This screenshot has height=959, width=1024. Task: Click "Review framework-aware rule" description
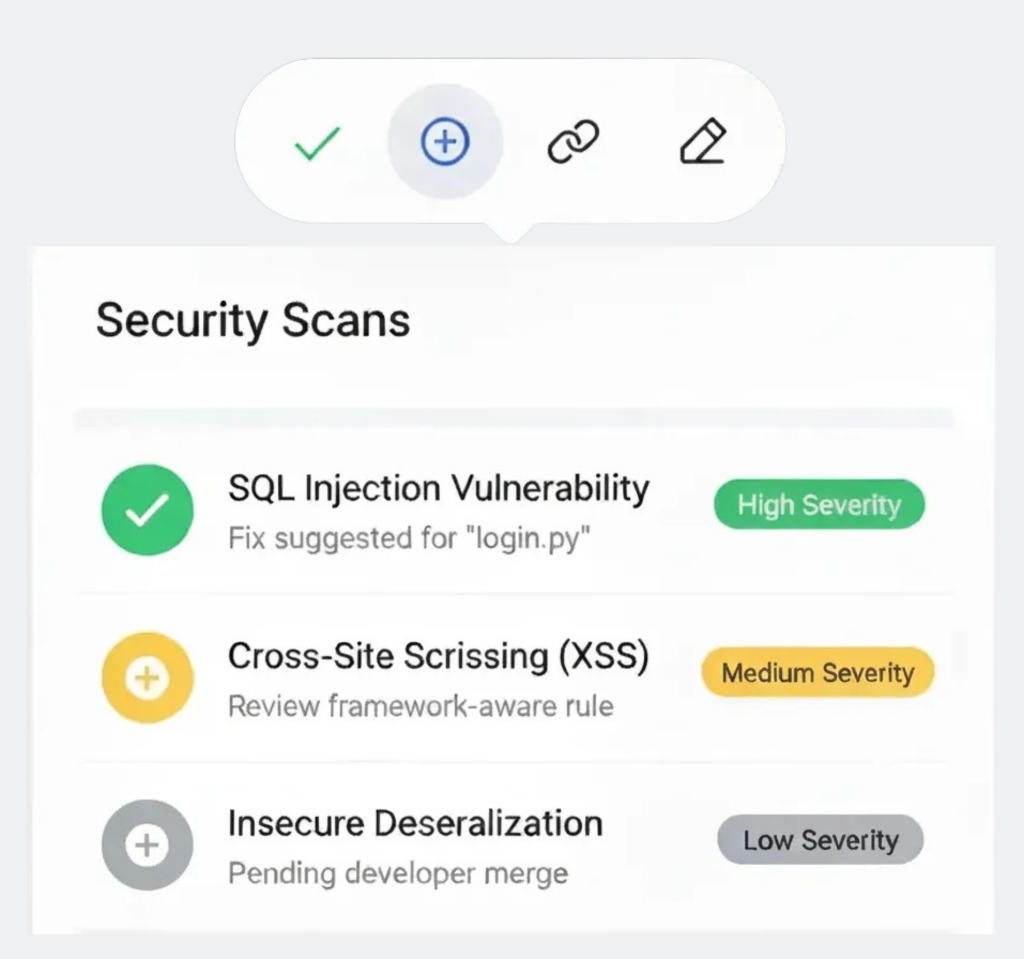coord(420,706)
